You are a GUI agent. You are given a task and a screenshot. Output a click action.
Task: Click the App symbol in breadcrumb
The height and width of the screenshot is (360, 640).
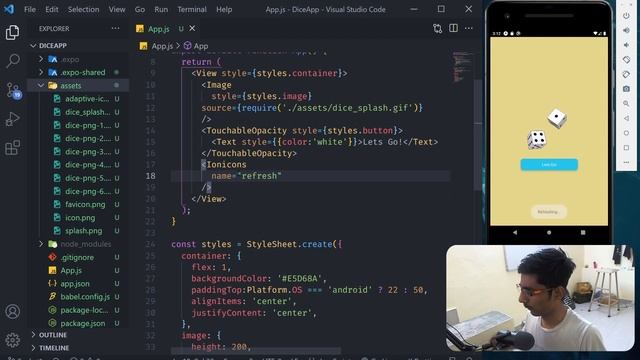200,46
